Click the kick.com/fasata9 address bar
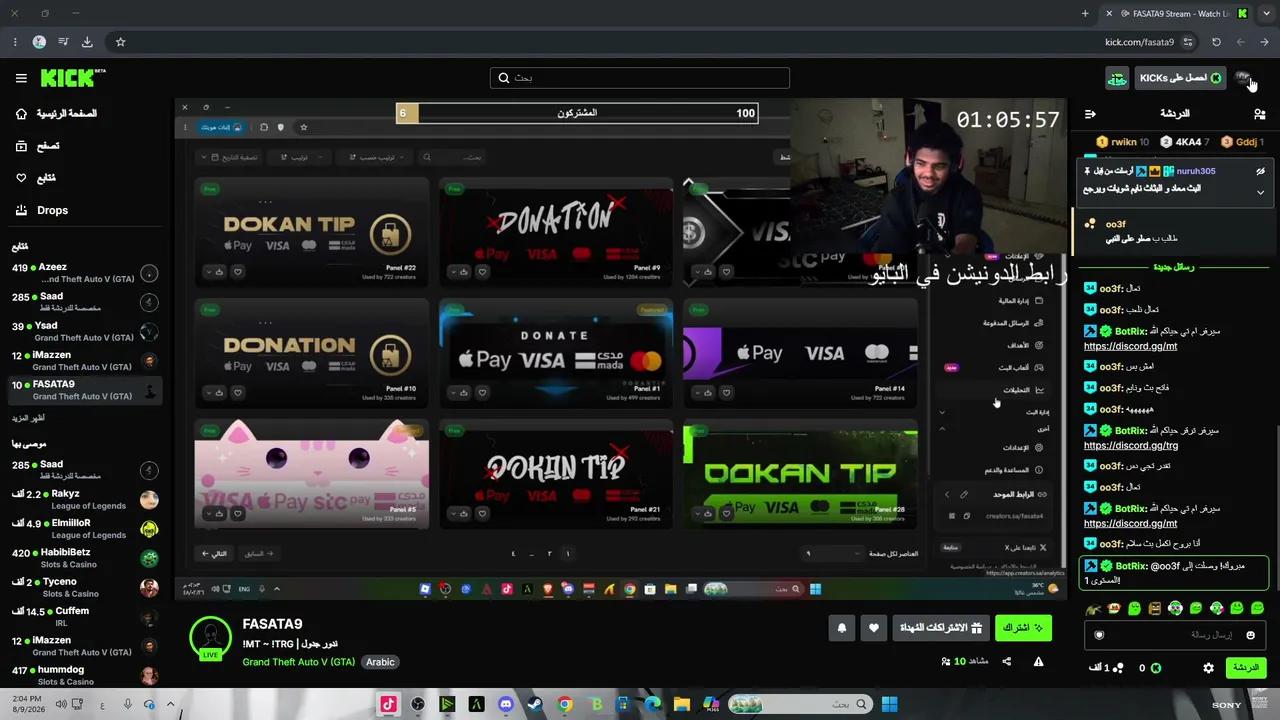 (x=1138, y=42)
